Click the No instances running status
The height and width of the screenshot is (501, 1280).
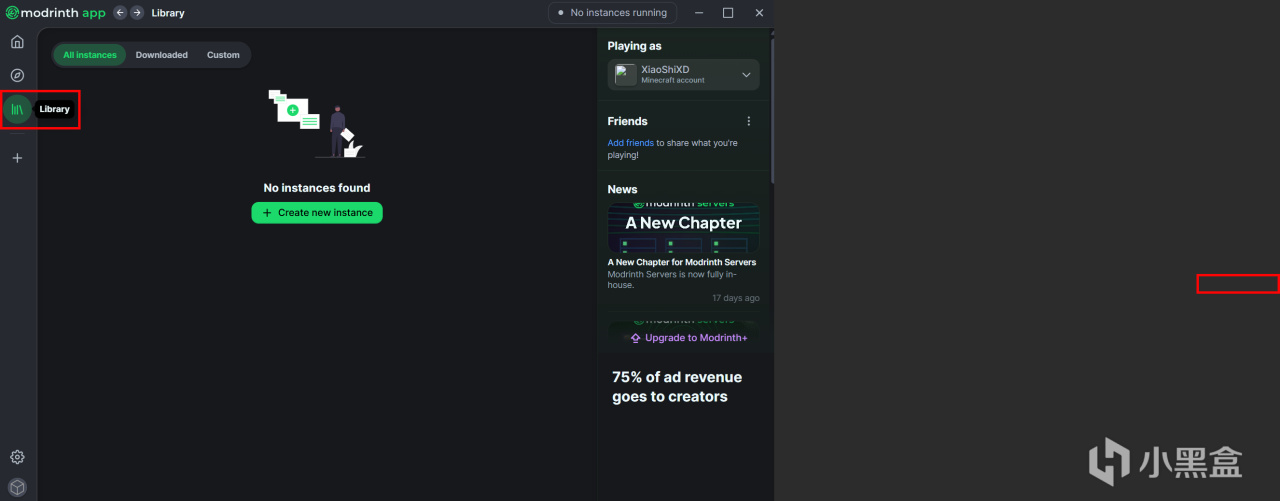tap(612, 13)
